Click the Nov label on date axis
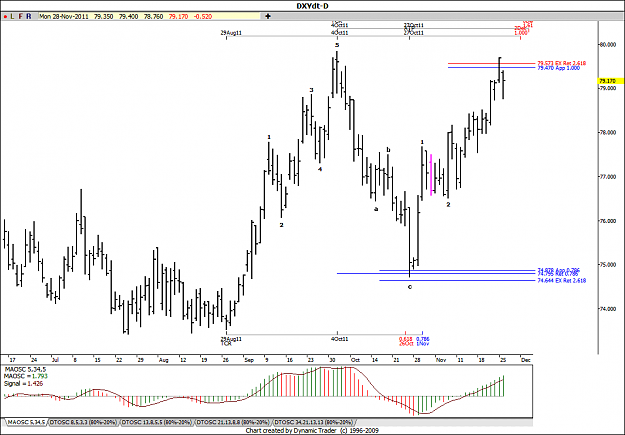 [441, 360]
